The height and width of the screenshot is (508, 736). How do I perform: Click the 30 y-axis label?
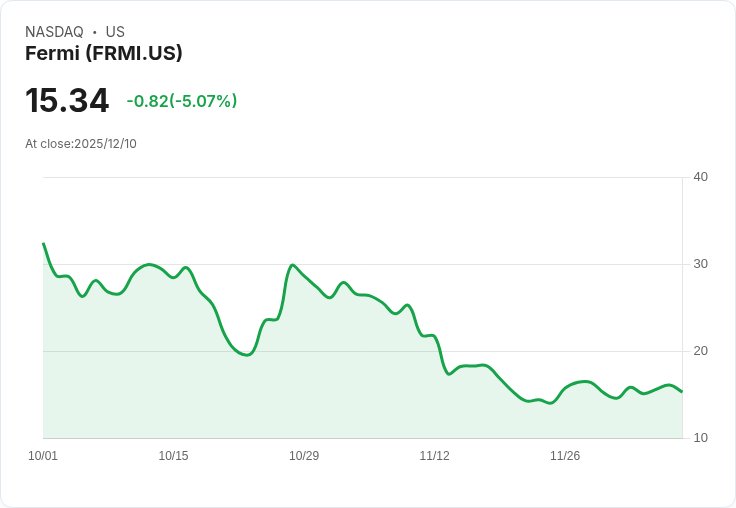[700, 264]
